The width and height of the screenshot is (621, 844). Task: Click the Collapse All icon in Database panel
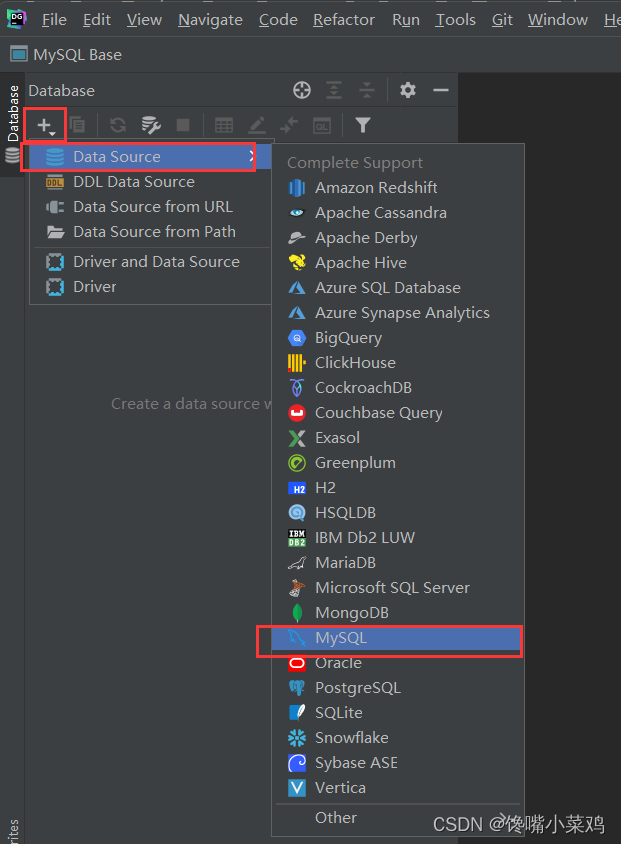(367, 90)
